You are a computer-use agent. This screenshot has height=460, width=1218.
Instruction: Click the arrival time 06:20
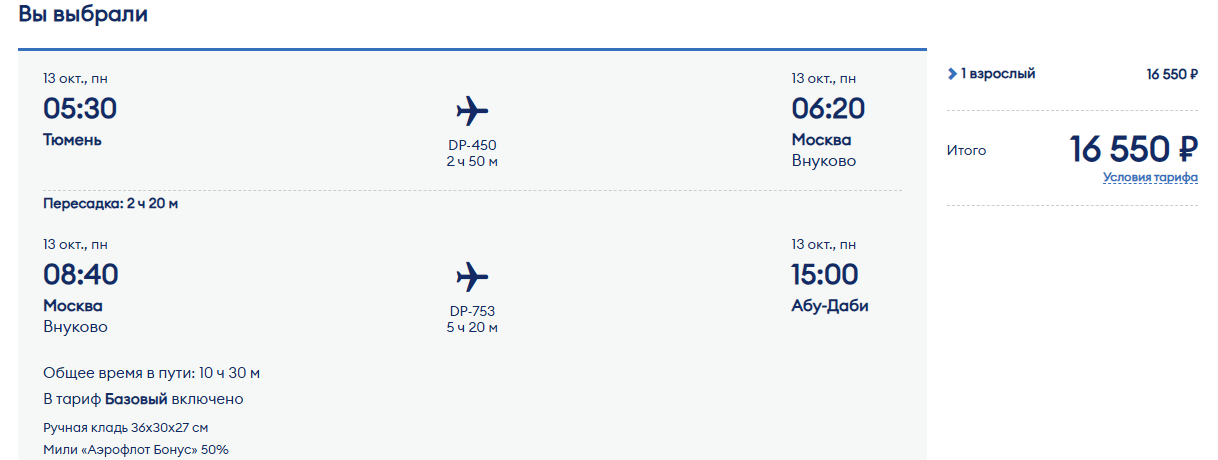[x=828, y=108]
